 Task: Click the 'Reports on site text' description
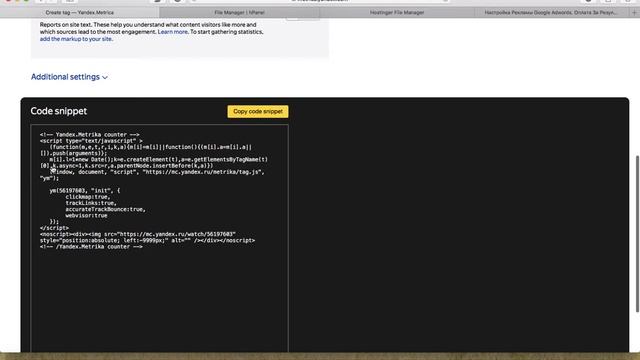(x=151, y=32)
